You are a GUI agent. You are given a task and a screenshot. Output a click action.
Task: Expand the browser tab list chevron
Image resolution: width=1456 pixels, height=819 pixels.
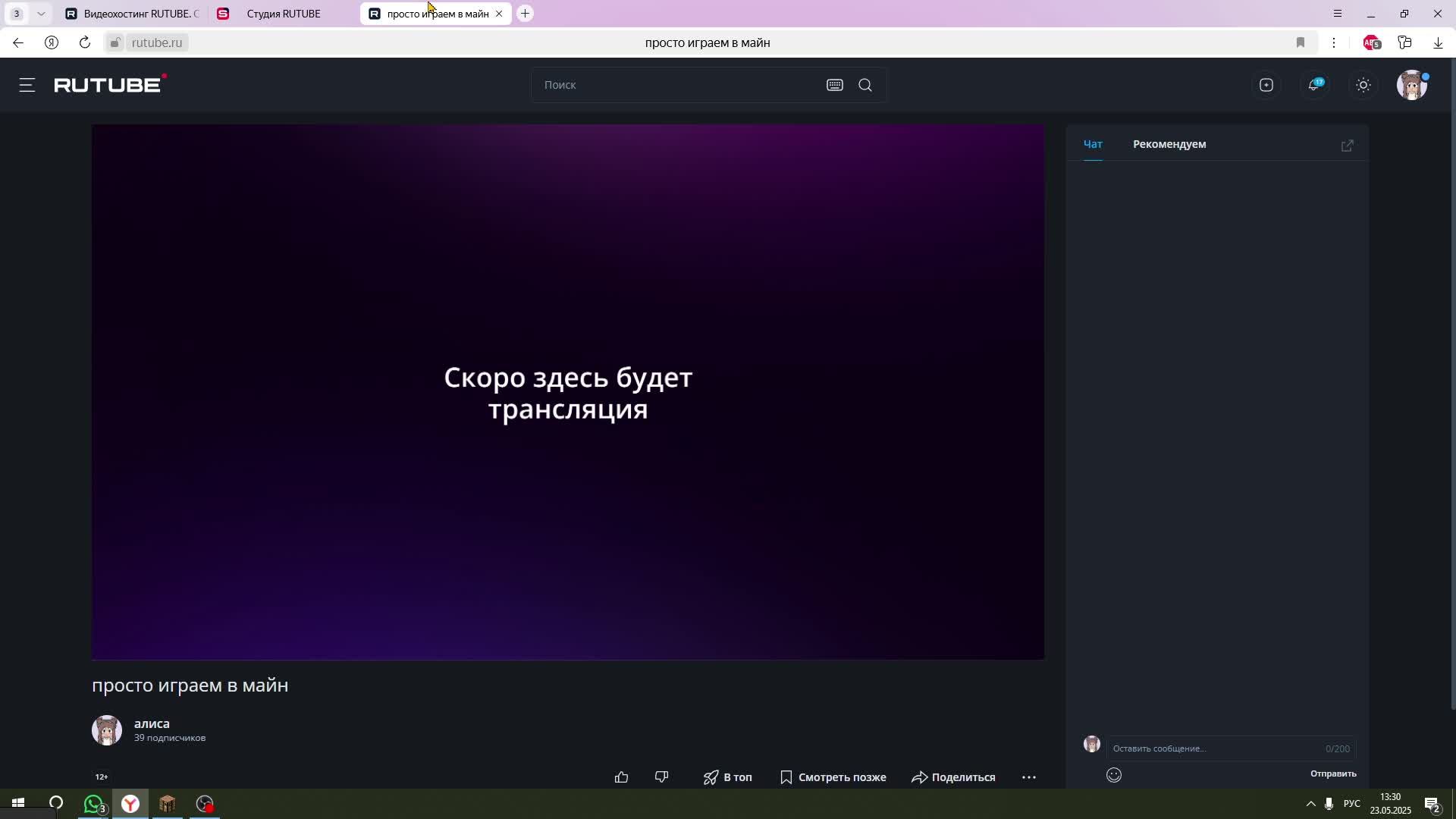coord(41,14)
